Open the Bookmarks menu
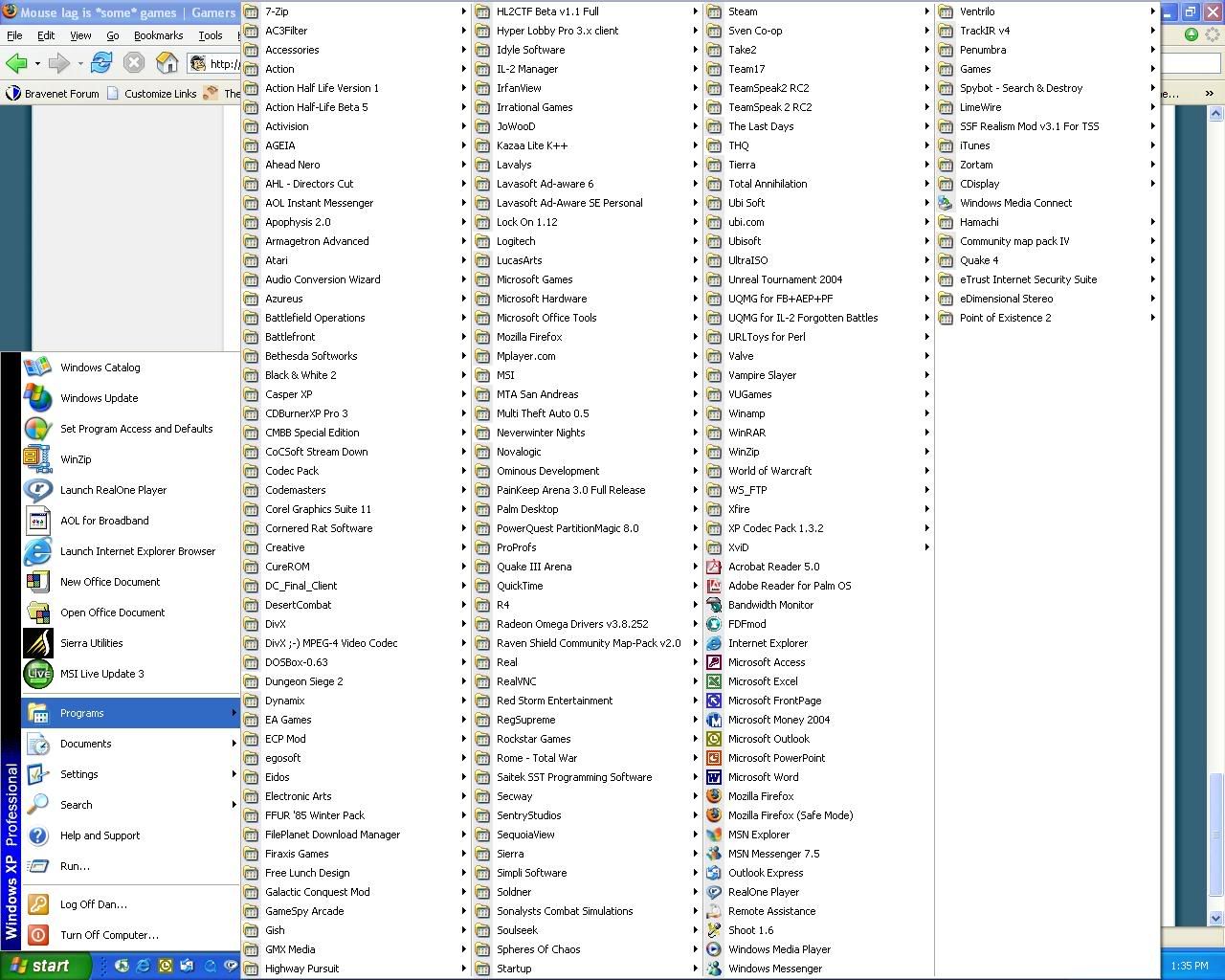This screenshot has height=980, width=1225. point(158,35)
